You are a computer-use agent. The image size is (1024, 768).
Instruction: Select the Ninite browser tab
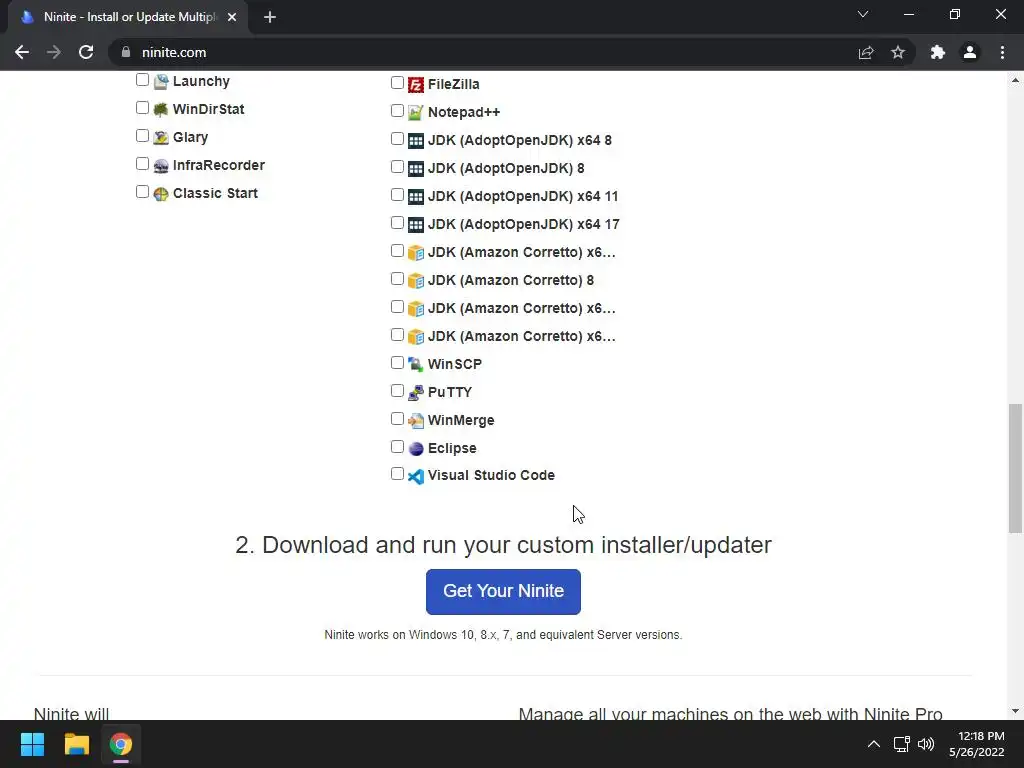pyautogui.click(x=128, y=17)
